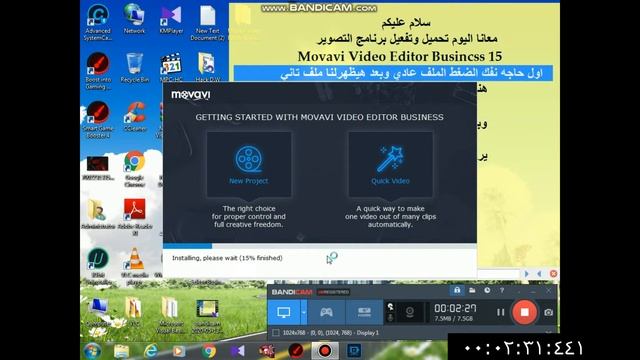
Task: Open Windows Start menu orb
Action: click(x=92, y=351)
